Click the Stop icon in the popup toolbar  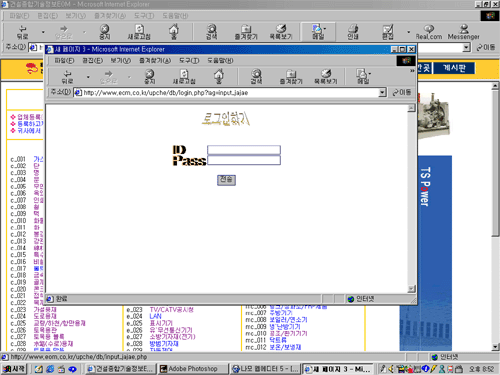(150, 76)
